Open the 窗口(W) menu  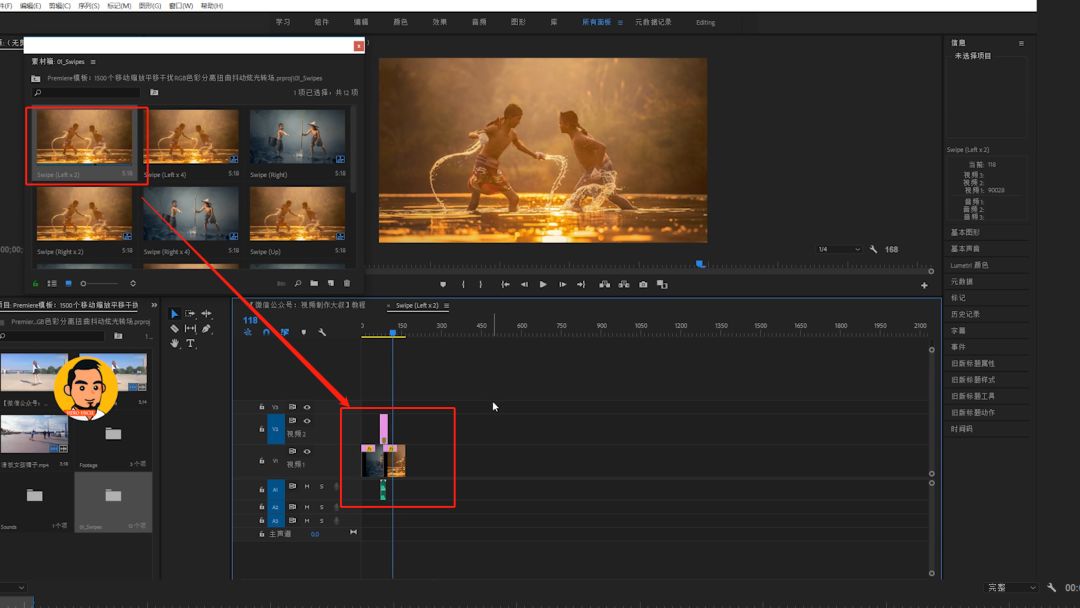181,6
